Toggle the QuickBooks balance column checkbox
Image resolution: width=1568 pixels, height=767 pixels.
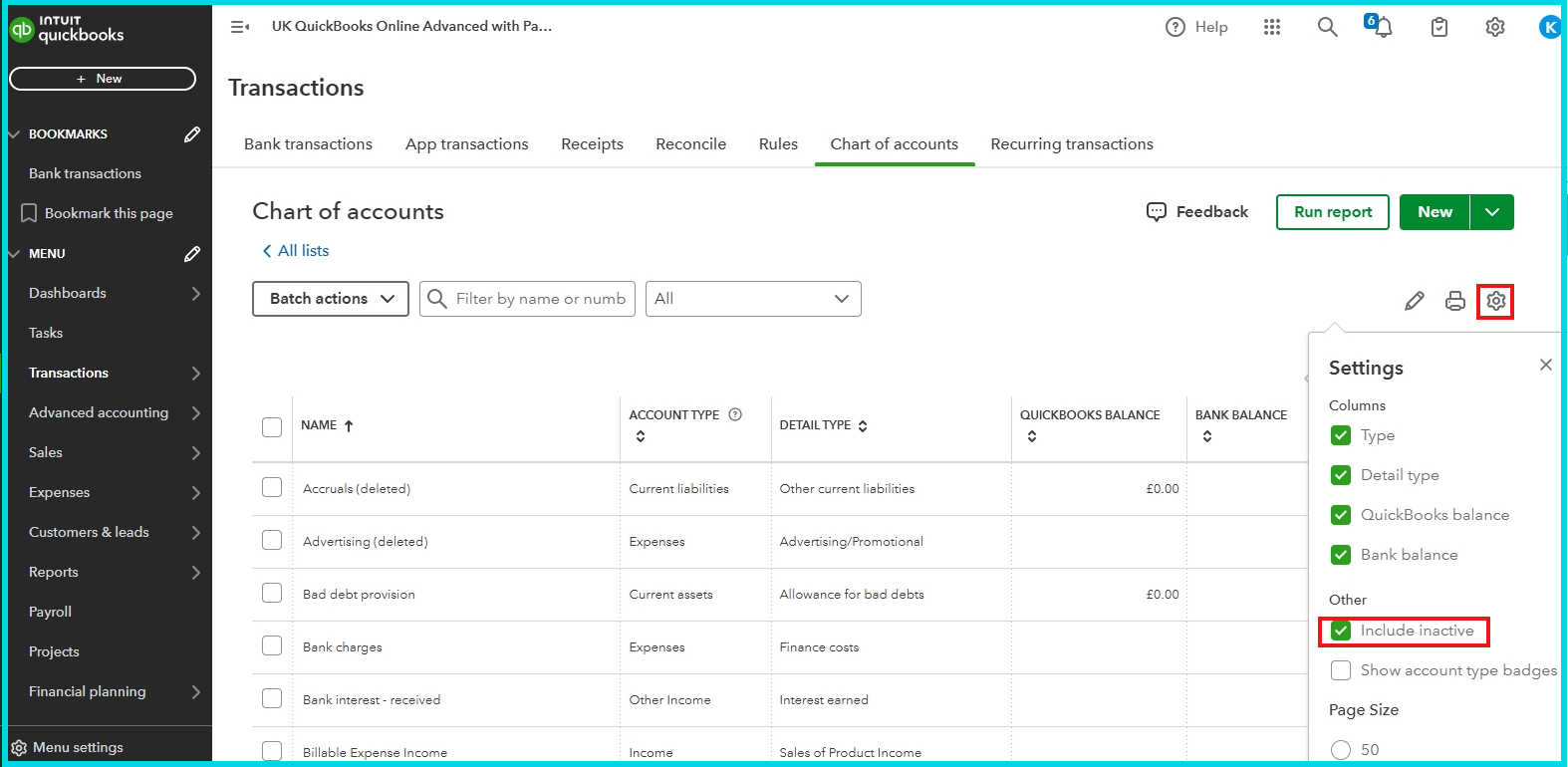pyautogui.click(x=1341, y=515)
